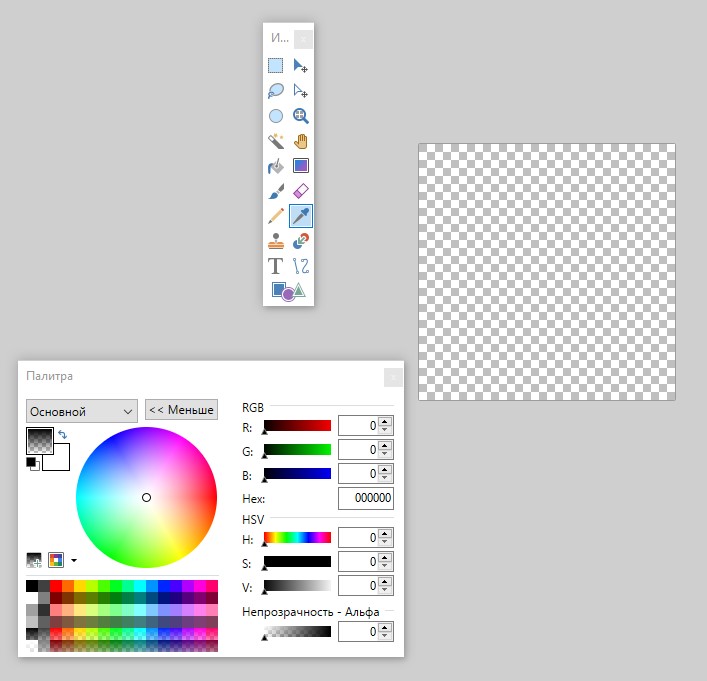Image resolution: width=707 pixels, height=681 pixels.
Task: Close the tools window
Action: [x=303, y=39]
